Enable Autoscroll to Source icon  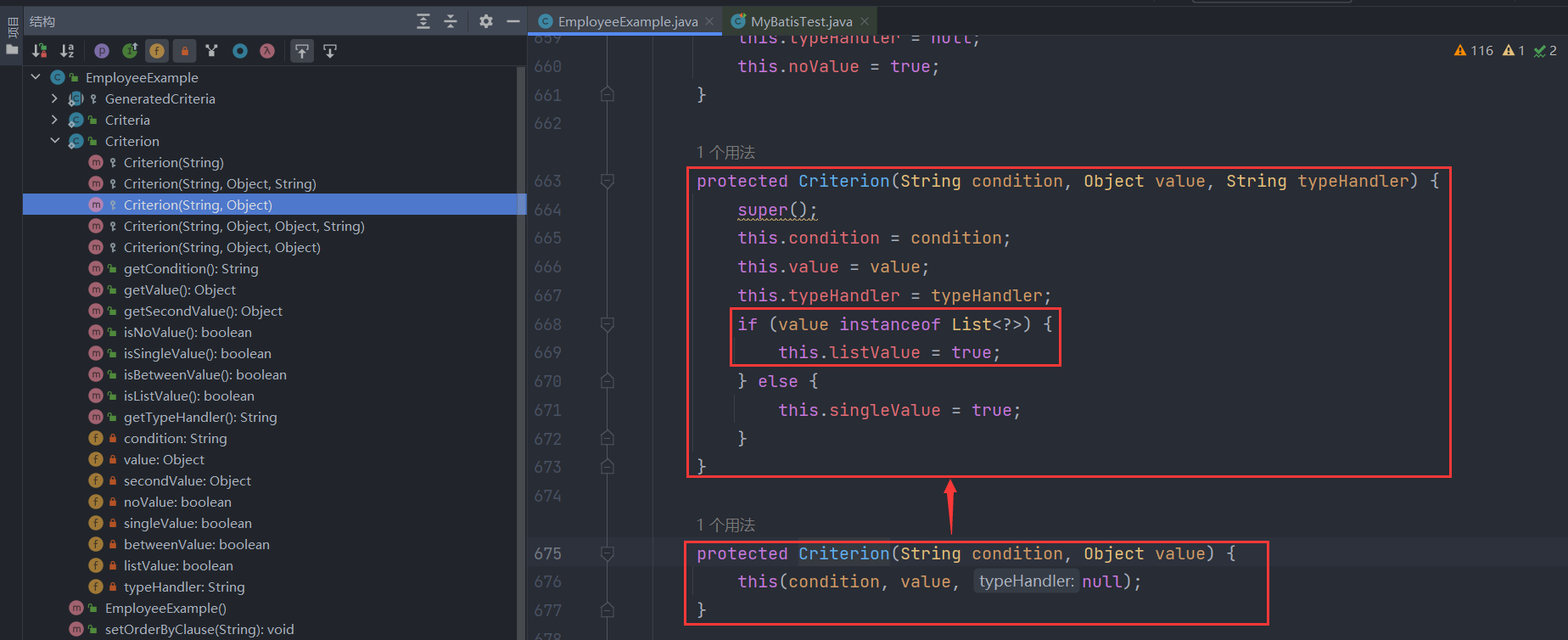[301, 51]
